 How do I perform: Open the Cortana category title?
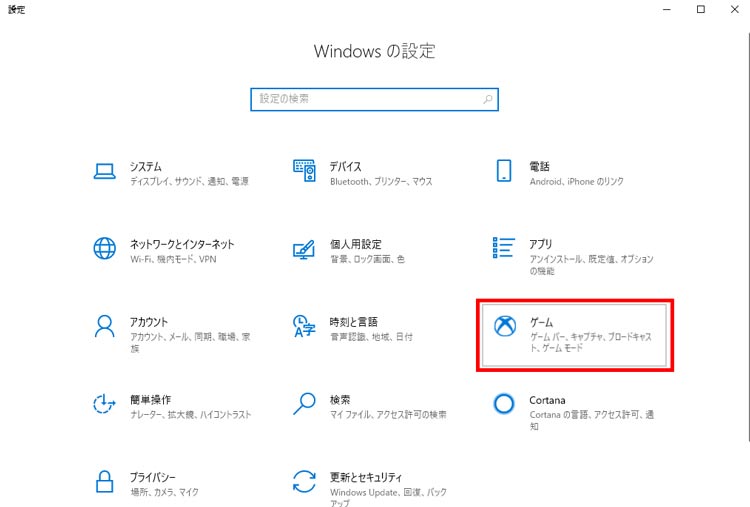[547, 400]
